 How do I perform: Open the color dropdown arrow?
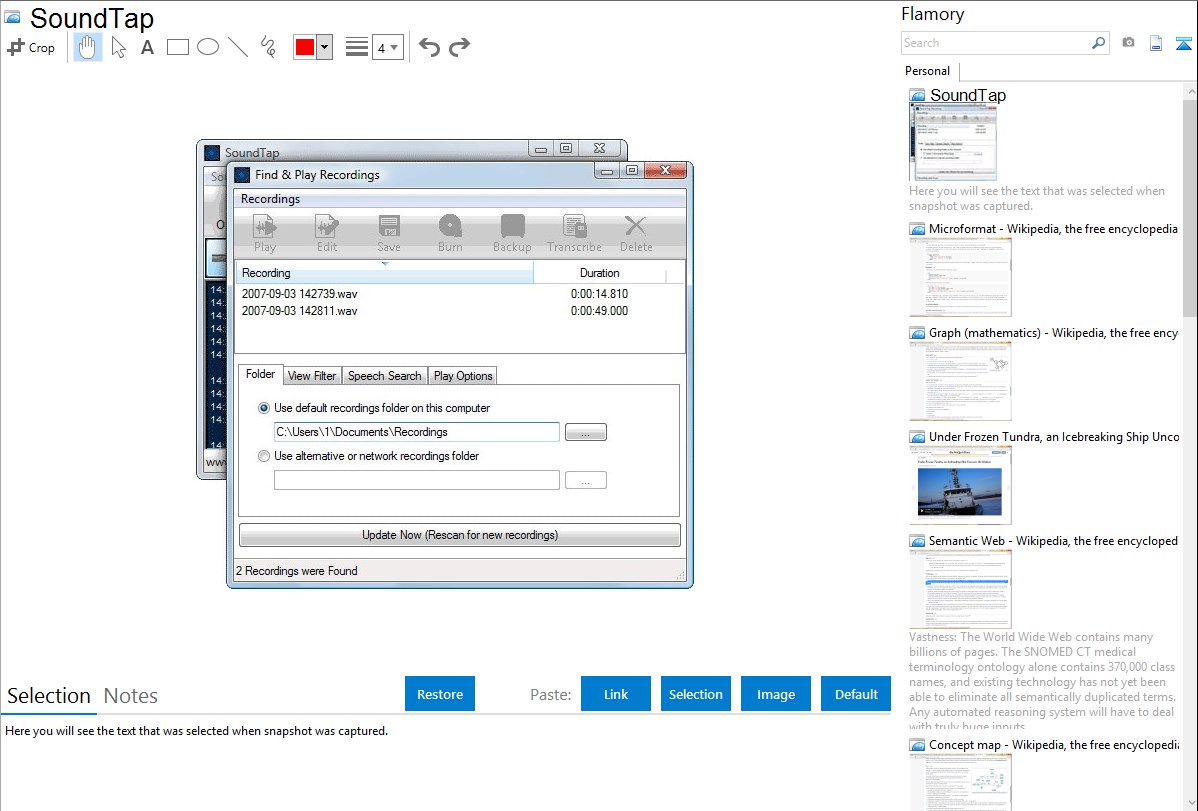[x=324, y=47]
